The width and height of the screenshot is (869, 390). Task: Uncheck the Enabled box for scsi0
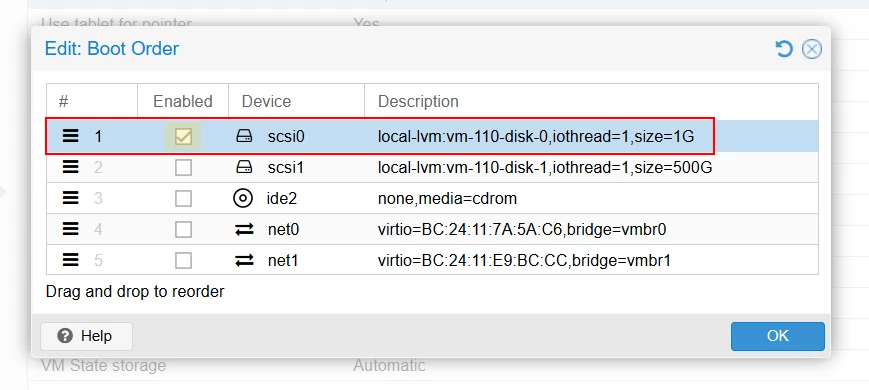[183, 136]
